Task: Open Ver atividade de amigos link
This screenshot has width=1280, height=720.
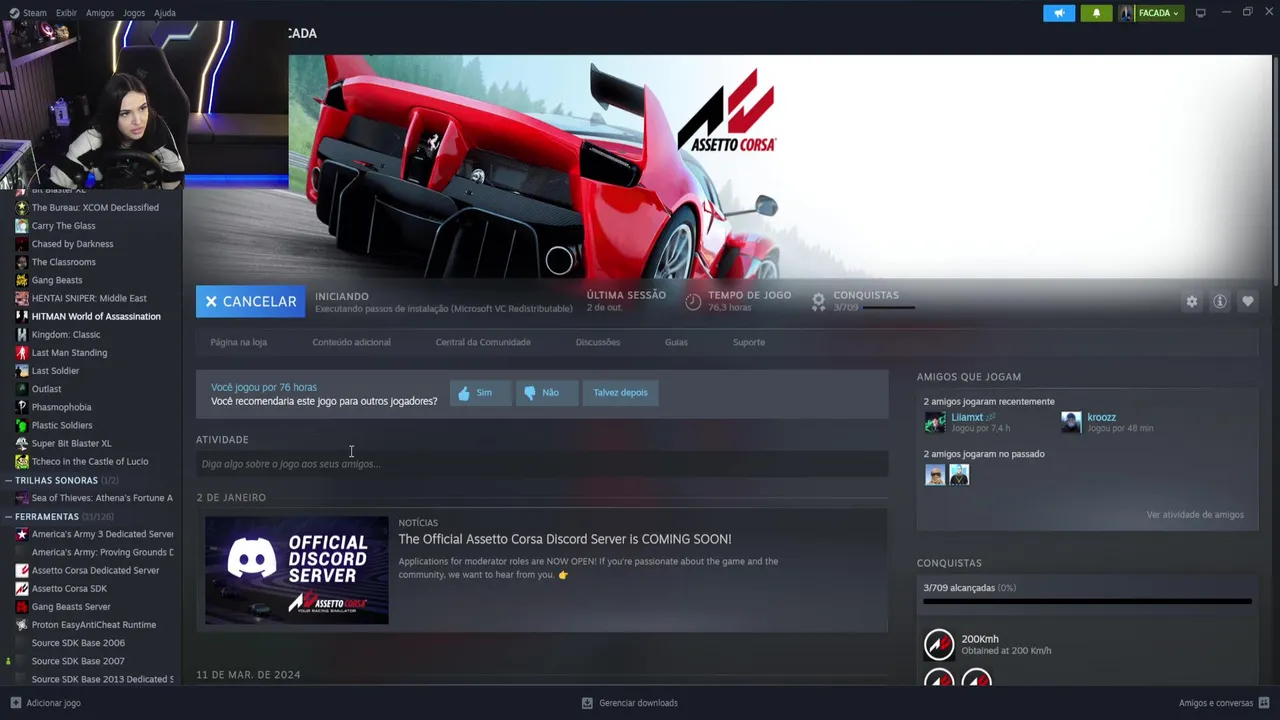Action: (1195, 515)
